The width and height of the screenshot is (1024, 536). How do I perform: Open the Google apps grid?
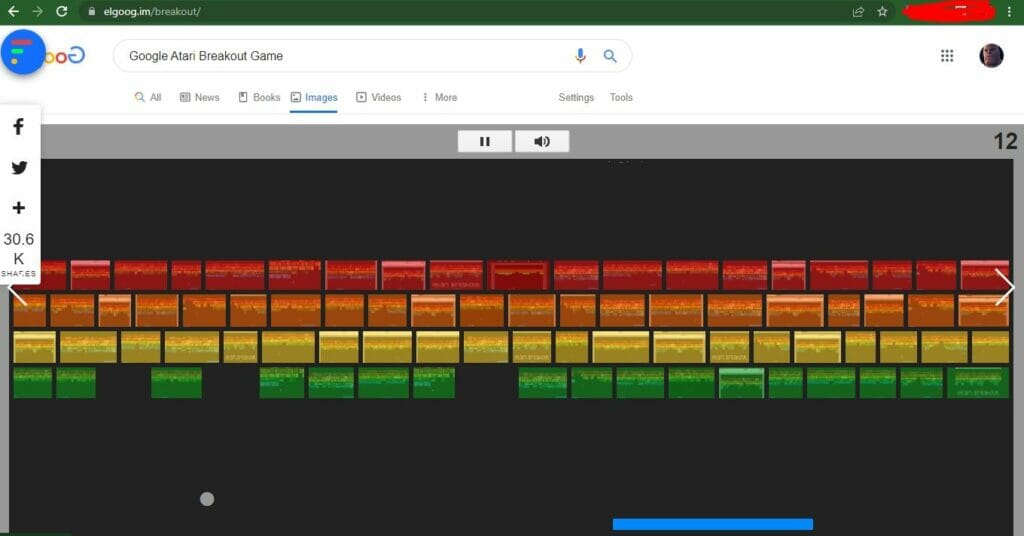947,56
